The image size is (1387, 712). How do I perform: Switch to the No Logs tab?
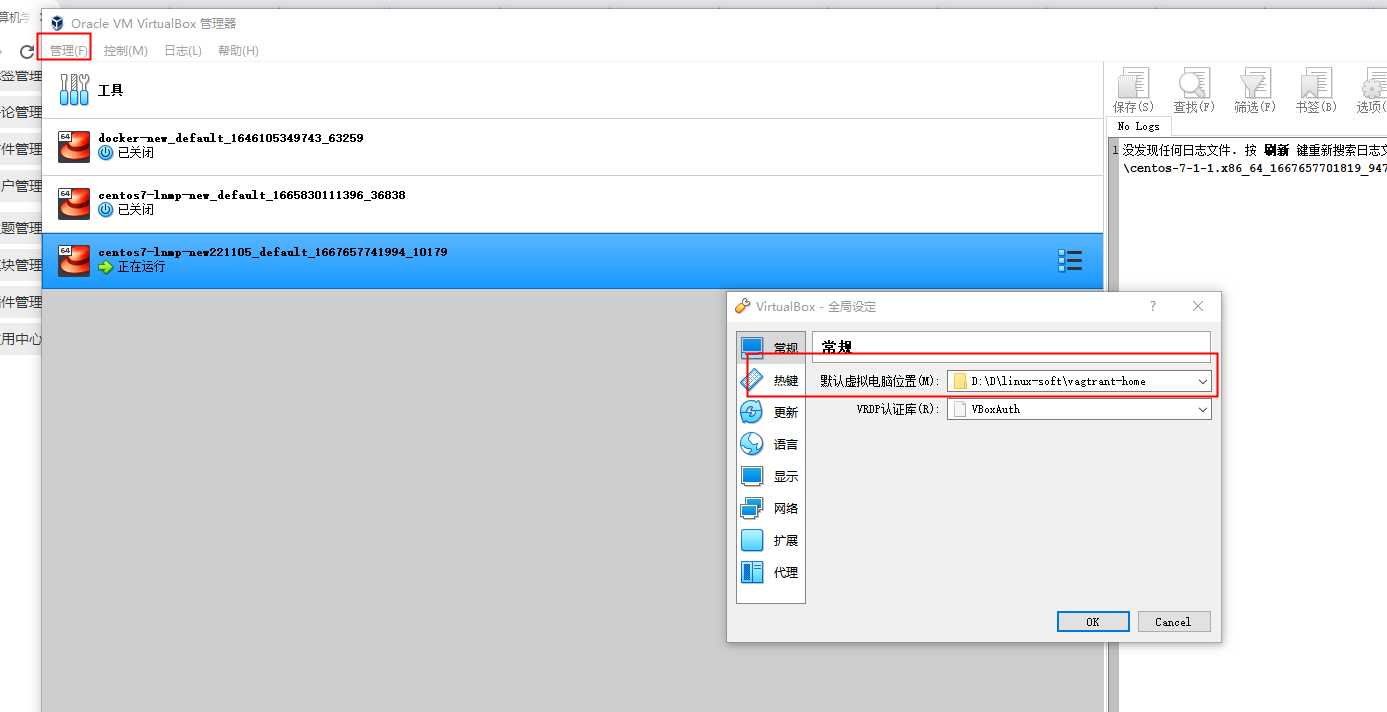[1139, 127]
